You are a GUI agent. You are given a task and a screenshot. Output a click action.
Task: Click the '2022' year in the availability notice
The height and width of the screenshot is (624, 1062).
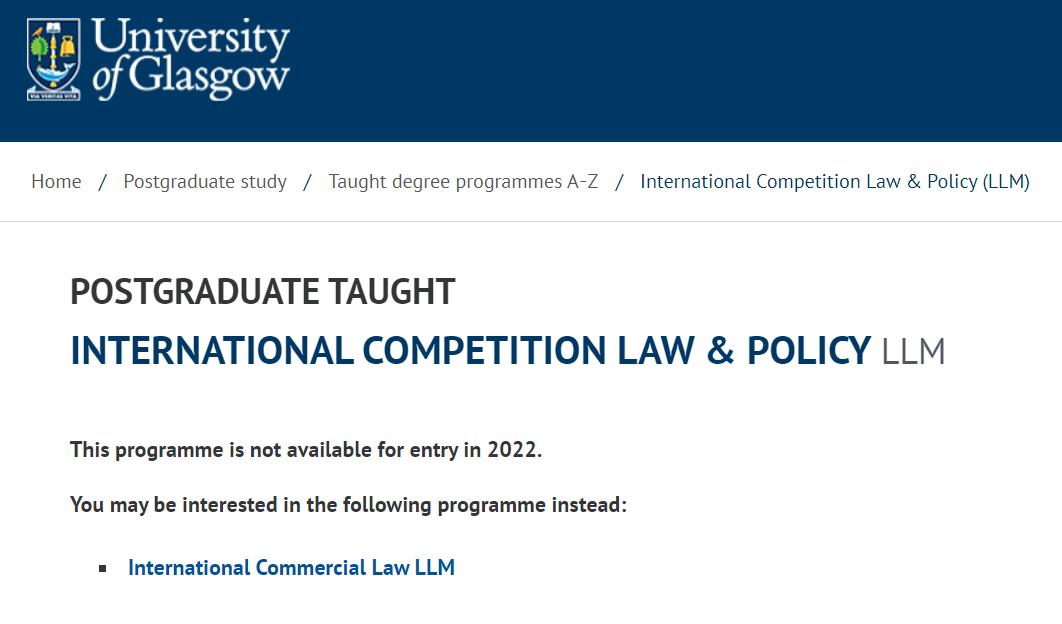point(513,450)
